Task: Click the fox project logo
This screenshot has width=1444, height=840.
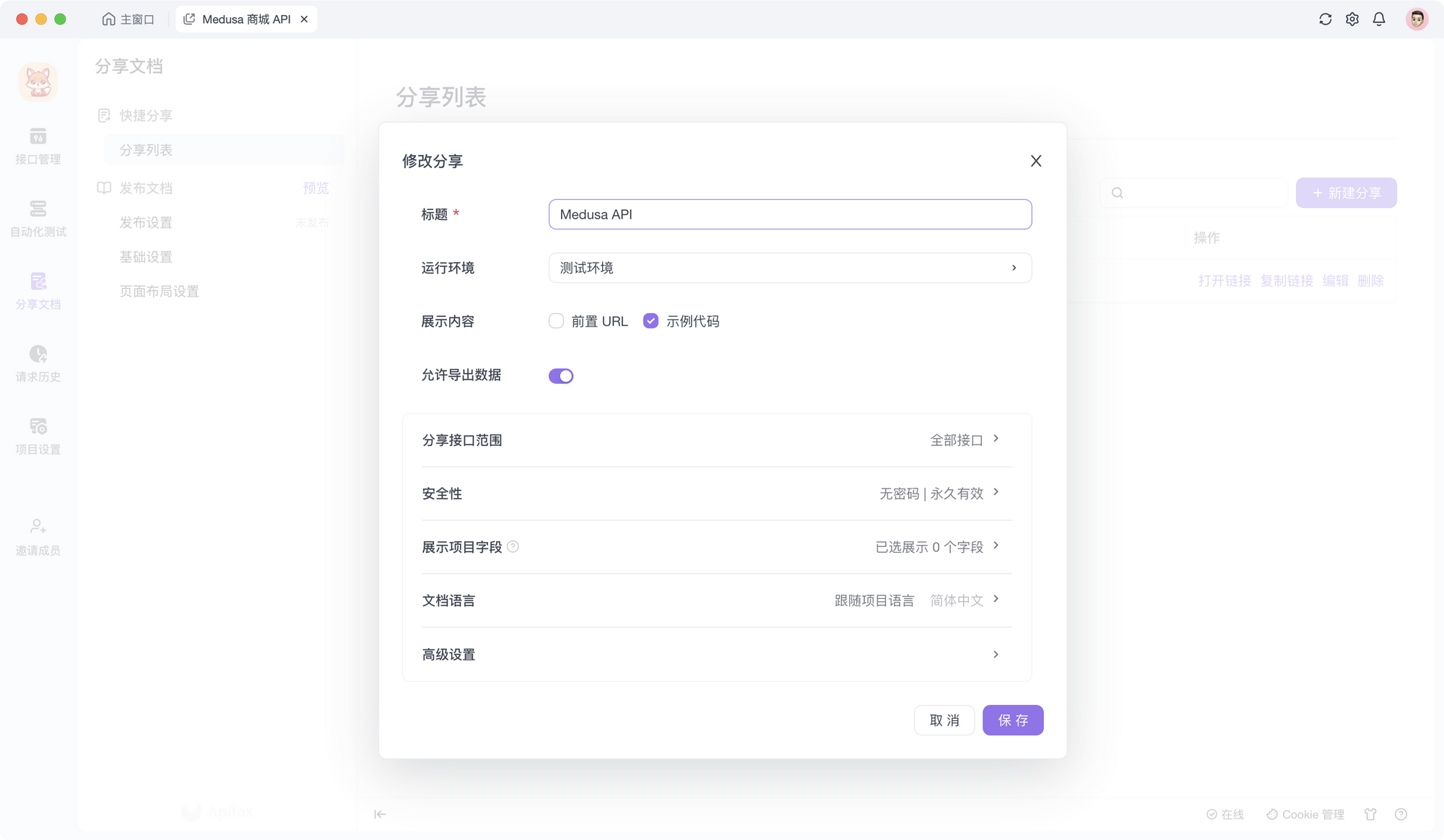Action: [38, 82]
